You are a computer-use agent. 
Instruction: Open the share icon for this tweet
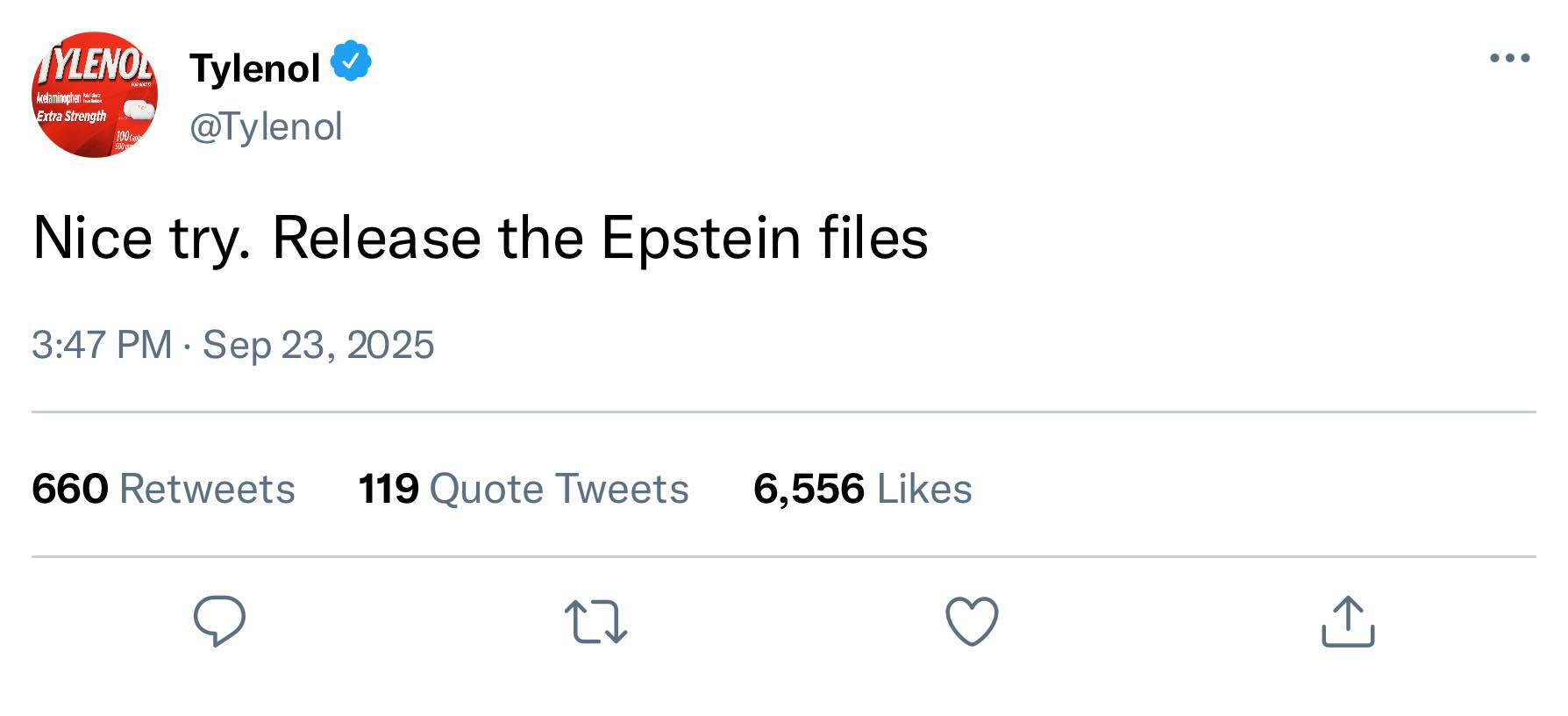[x=1348, y=621]
